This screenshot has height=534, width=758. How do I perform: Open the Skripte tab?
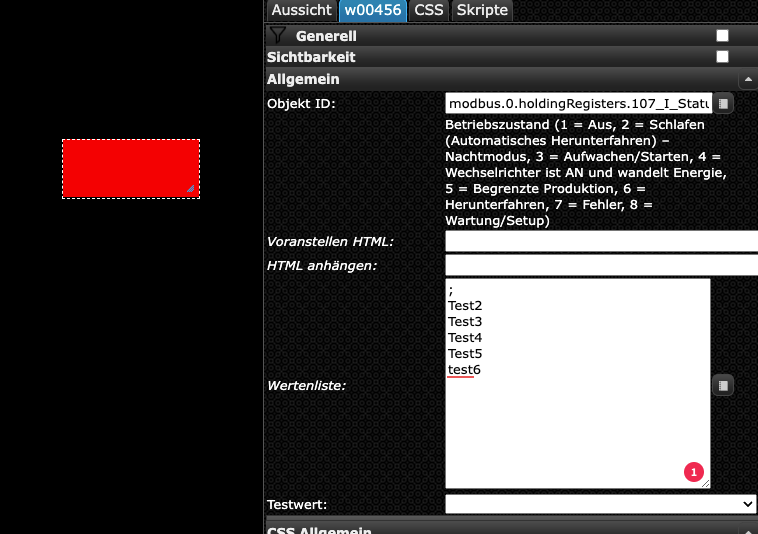[x=482, y=10]
